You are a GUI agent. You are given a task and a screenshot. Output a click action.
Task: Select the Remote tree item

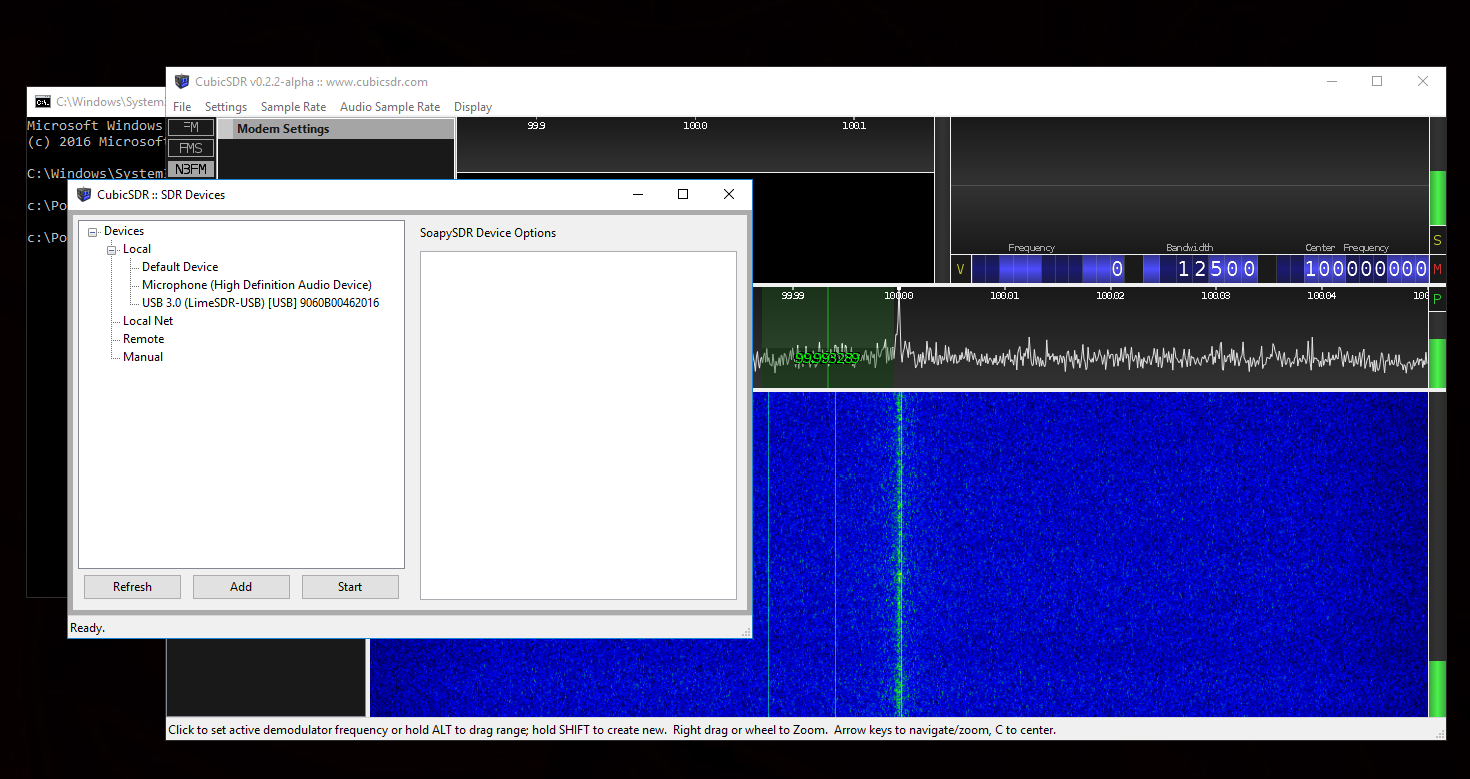143,339
